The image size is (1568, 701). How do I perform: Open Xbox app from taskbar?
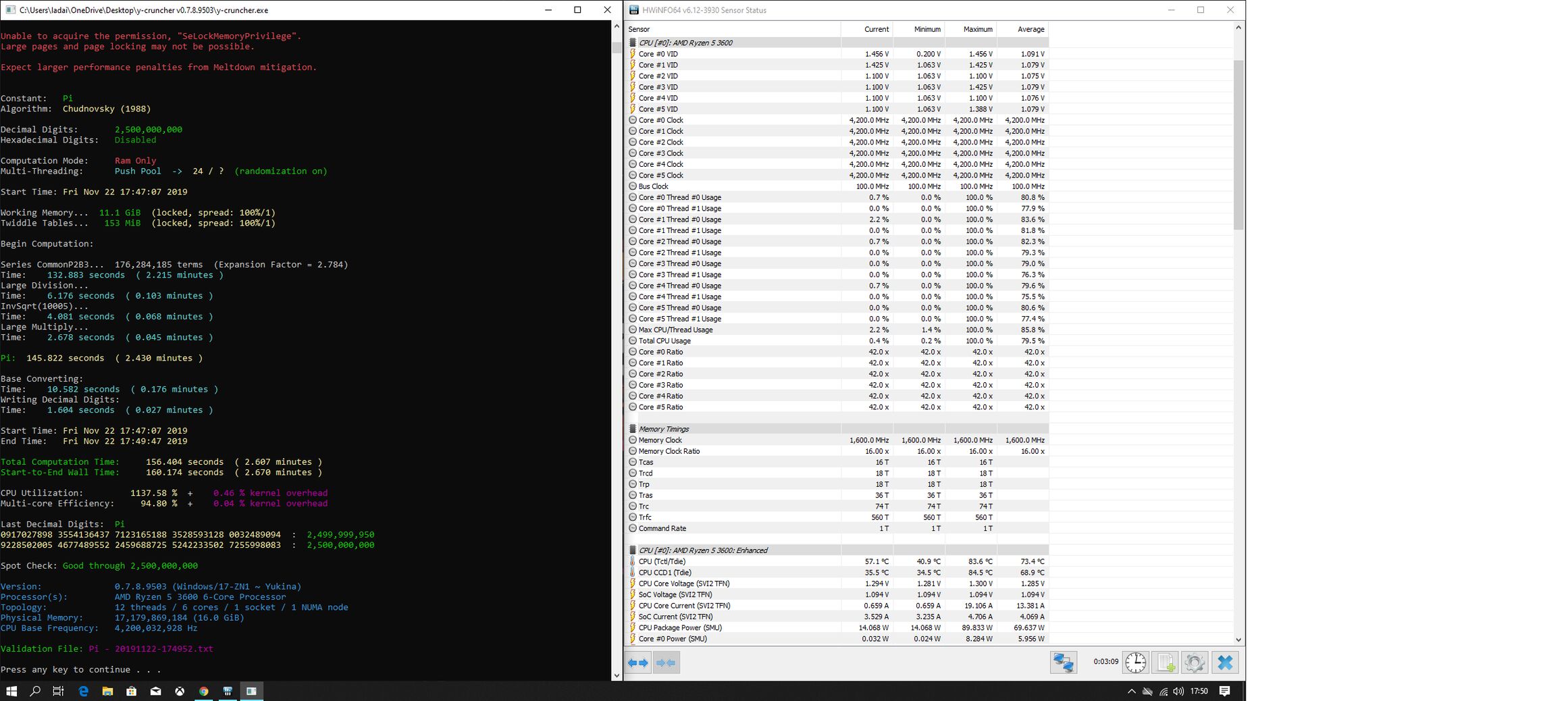(x=180, y=691)
